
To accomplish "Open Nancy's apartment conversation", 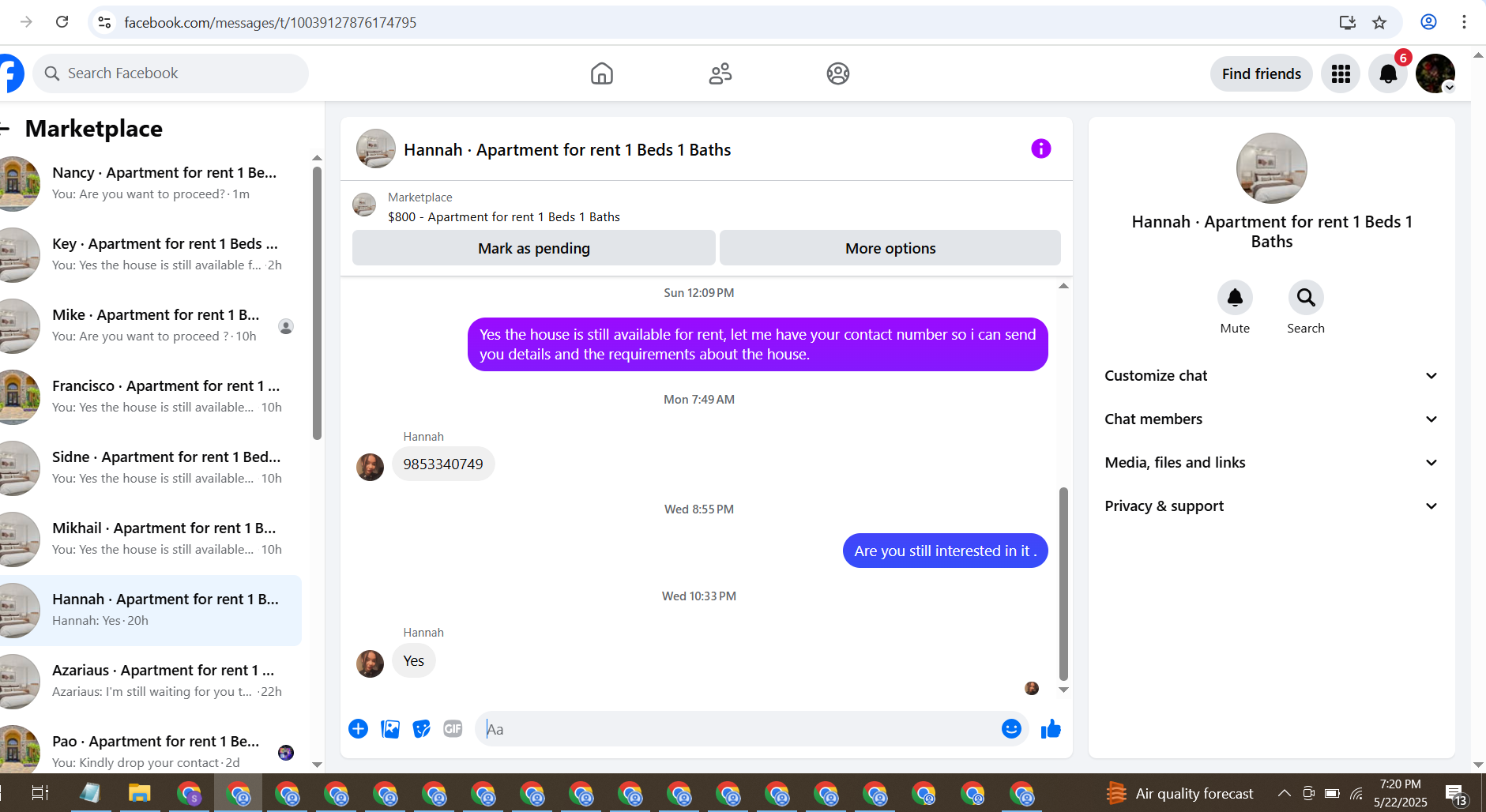I will [151, 183].
